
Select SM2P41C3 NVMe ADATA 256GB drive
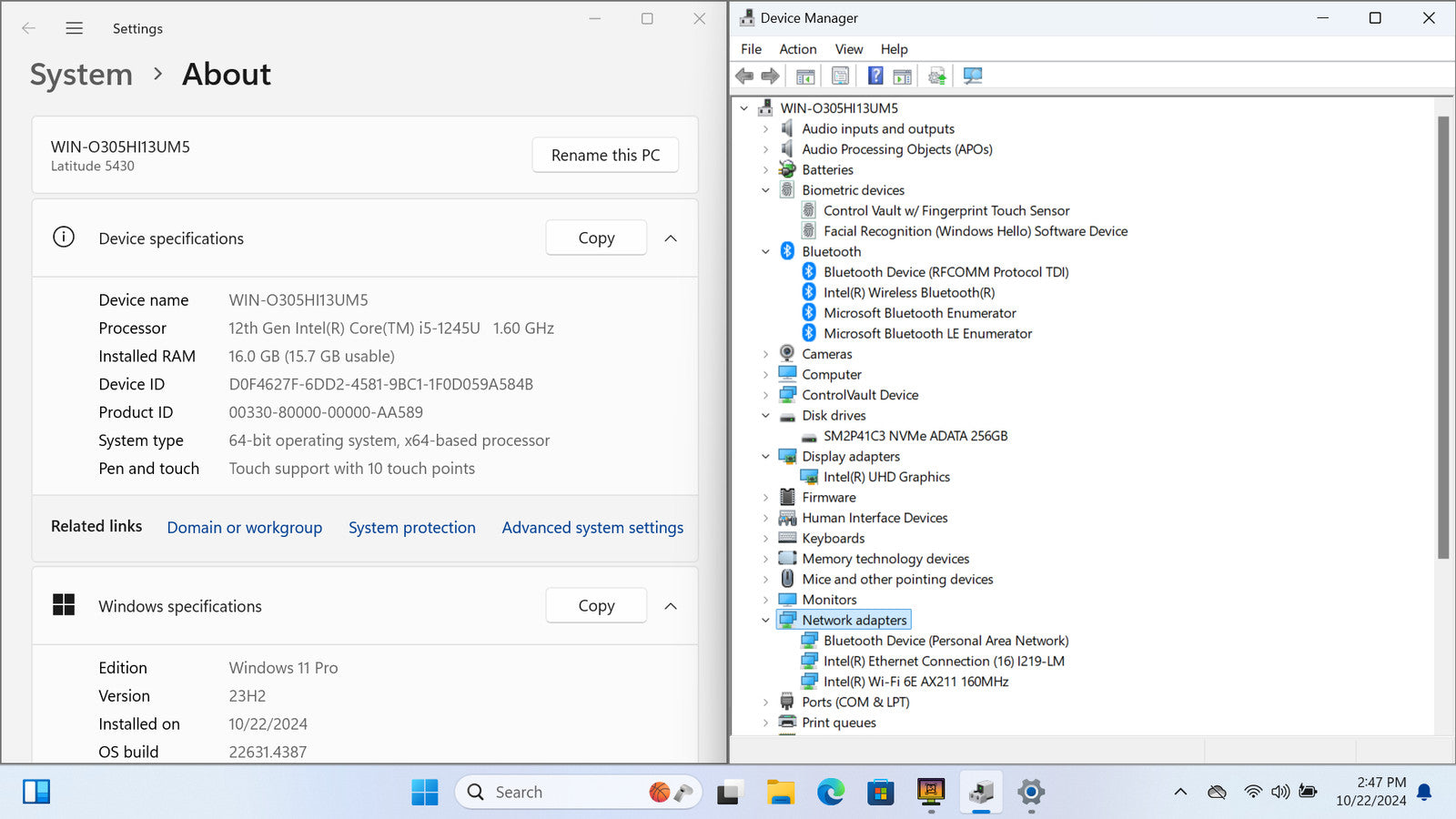coord(915,436)
